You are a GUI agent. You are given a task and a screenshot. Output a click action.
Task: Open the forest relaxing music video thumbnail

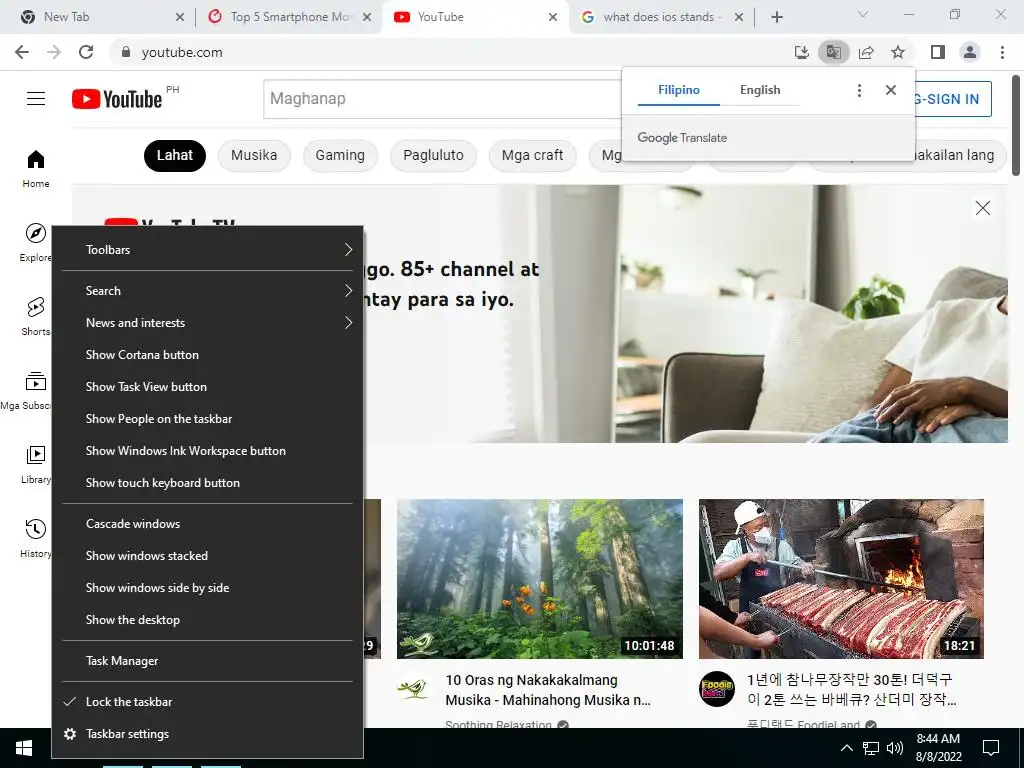click(x=540, y=579)
